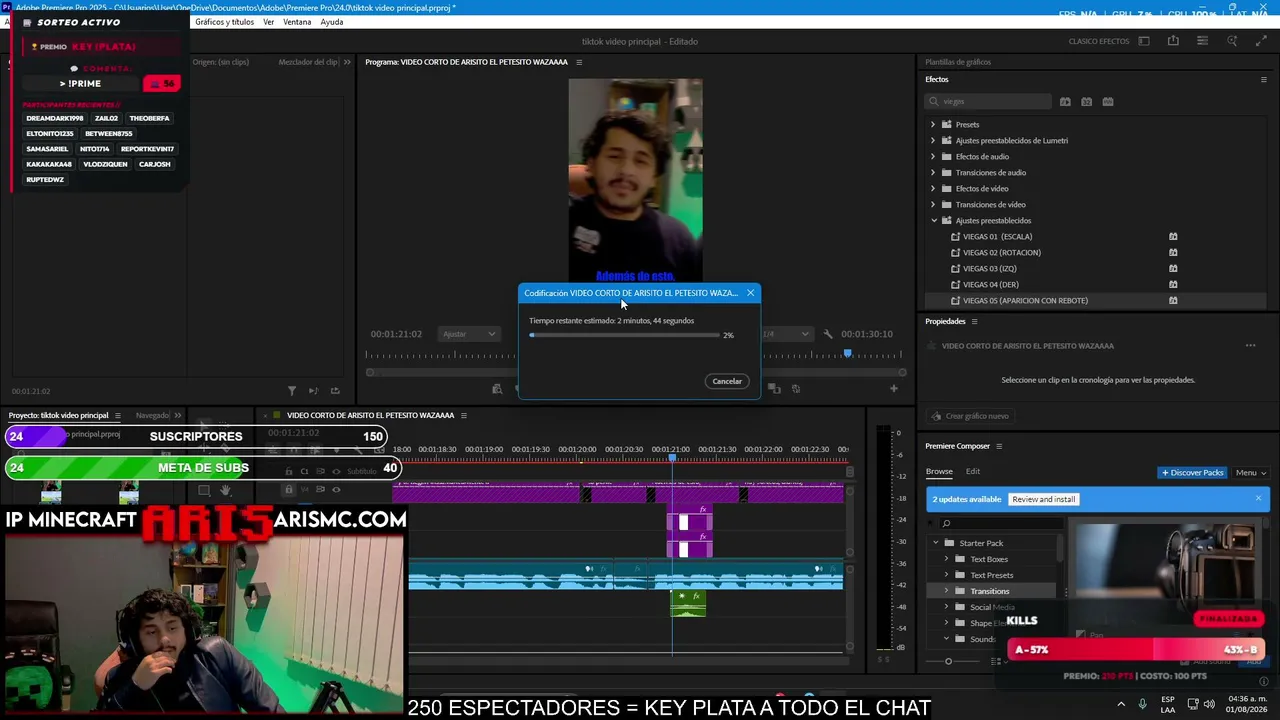Viewport: 1280px width, 720px height.
Task: Click the filter funnel icon in source panel
Action: pyautogui.click(x=291, y=391)
